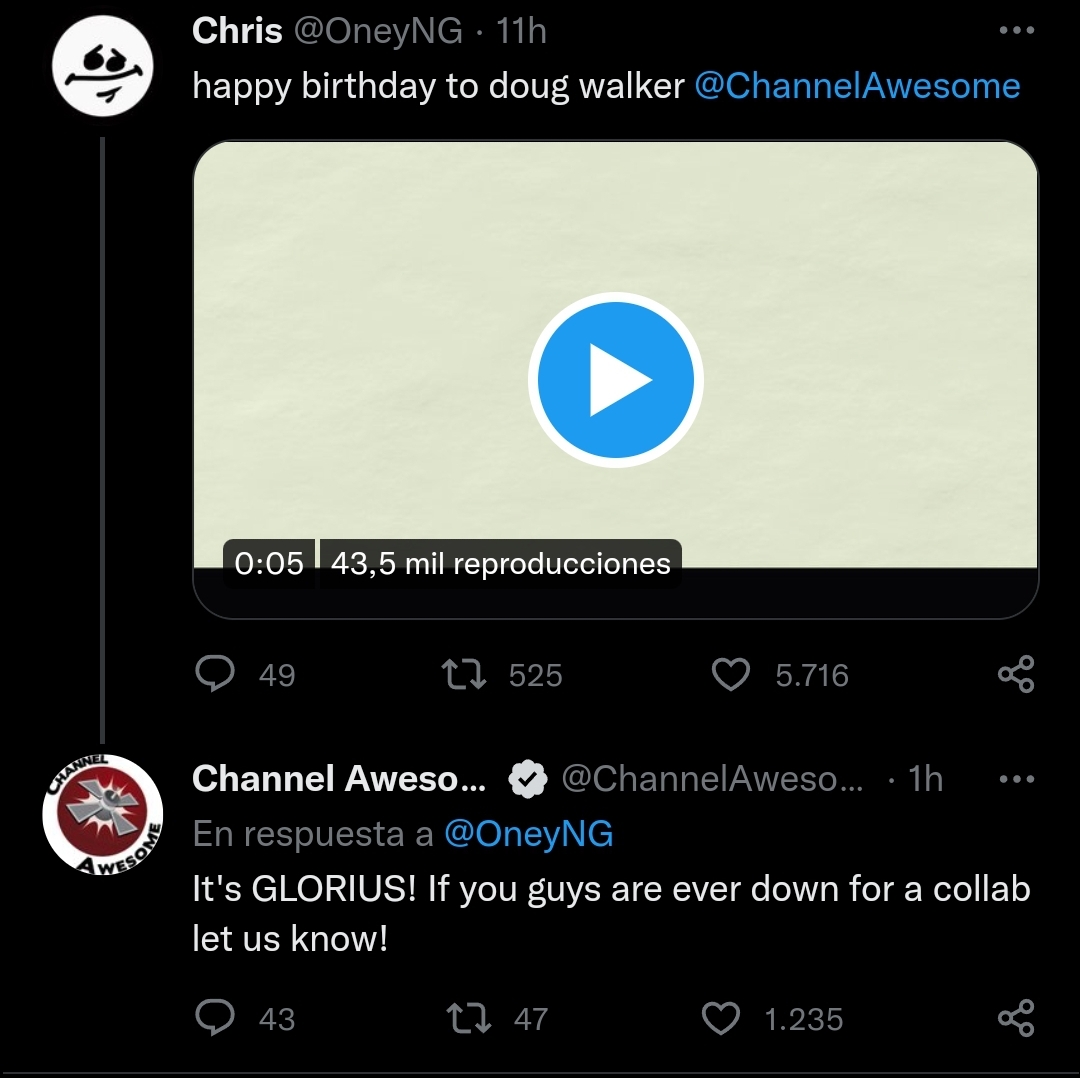Reply to Channel Awesome's tweet

point(215,1018)
